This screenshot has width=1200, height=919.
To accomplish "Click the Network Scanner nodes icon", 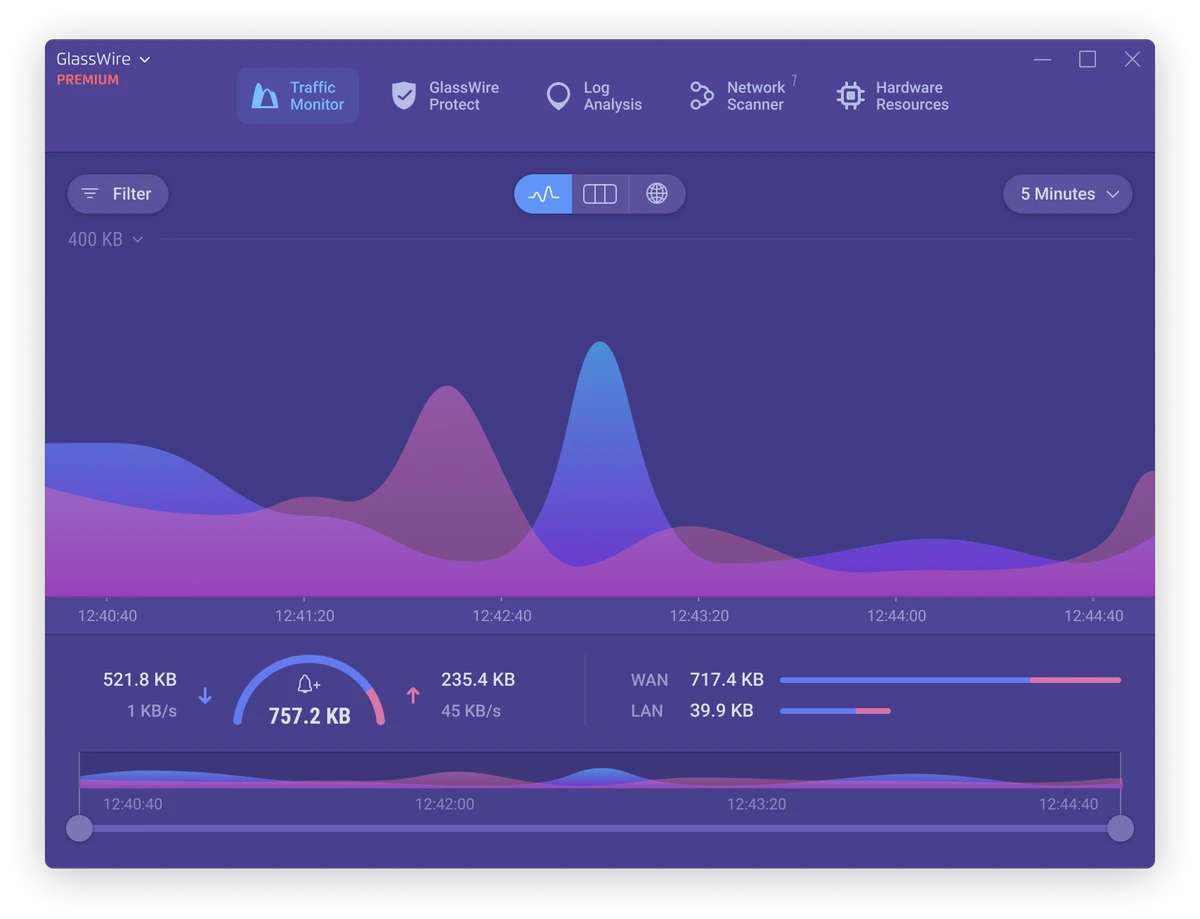I will 702,96.
